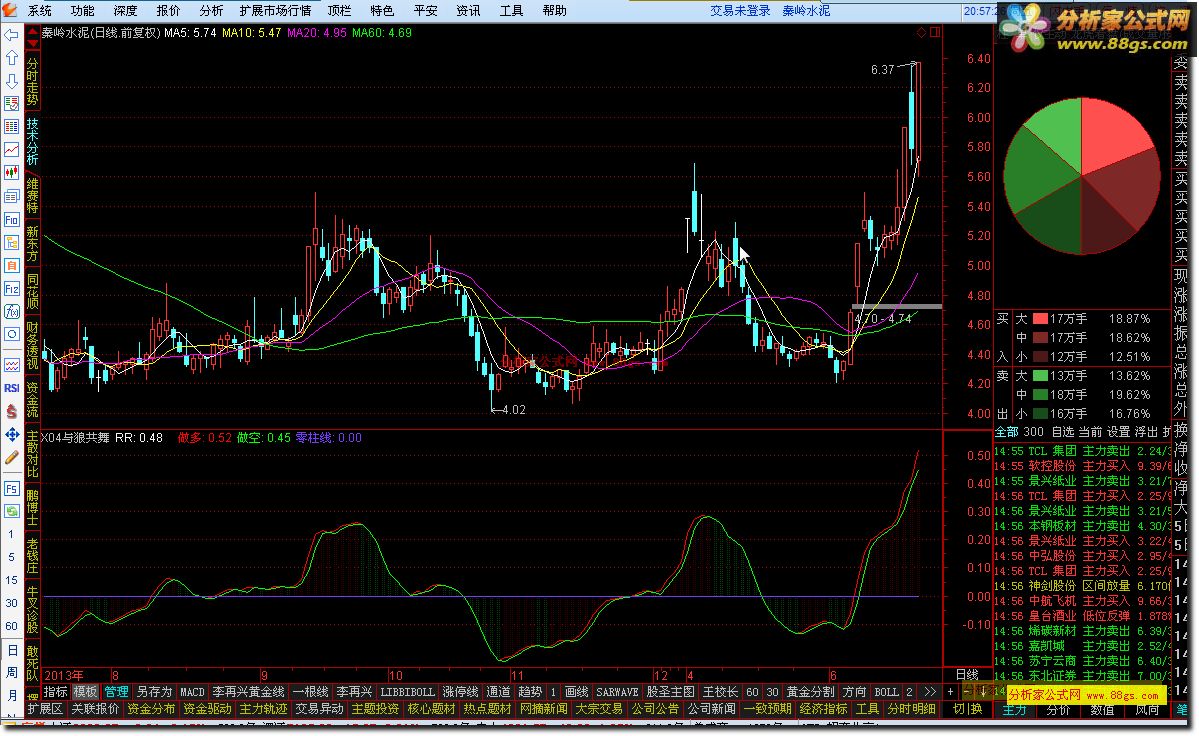Apply the 黄金分割 indicator tab

(811, 692)
